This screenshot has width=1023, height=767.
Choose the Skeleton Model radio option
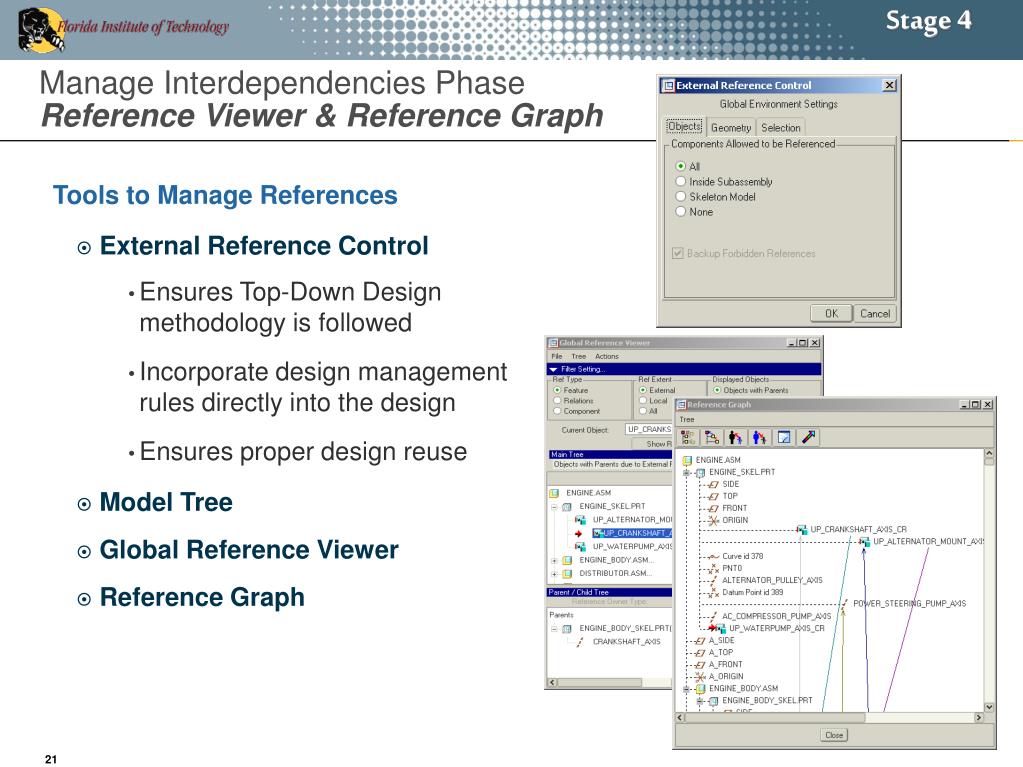click(680, 196)
